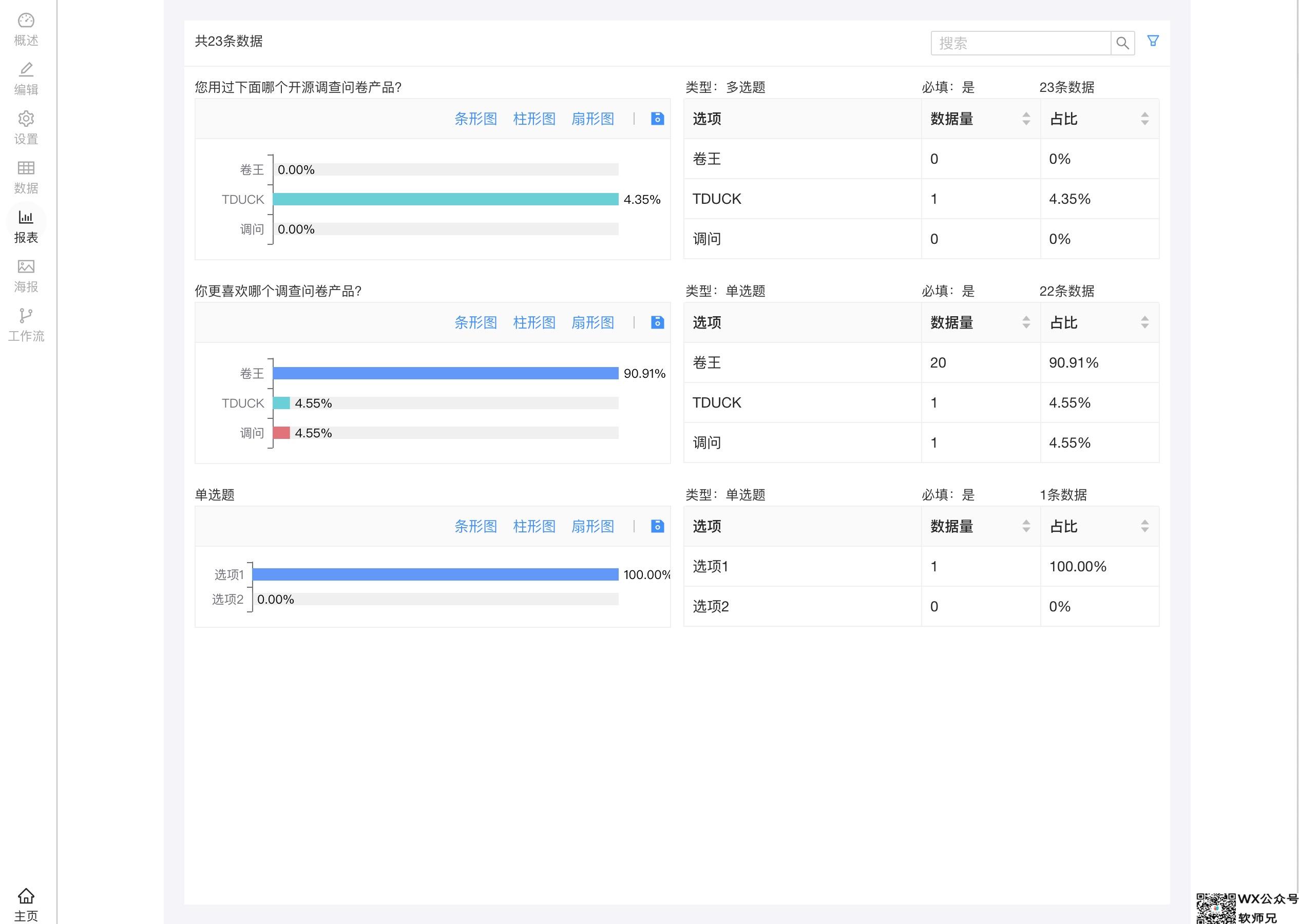Click the 1条数据 count label

coord(1063,494)
